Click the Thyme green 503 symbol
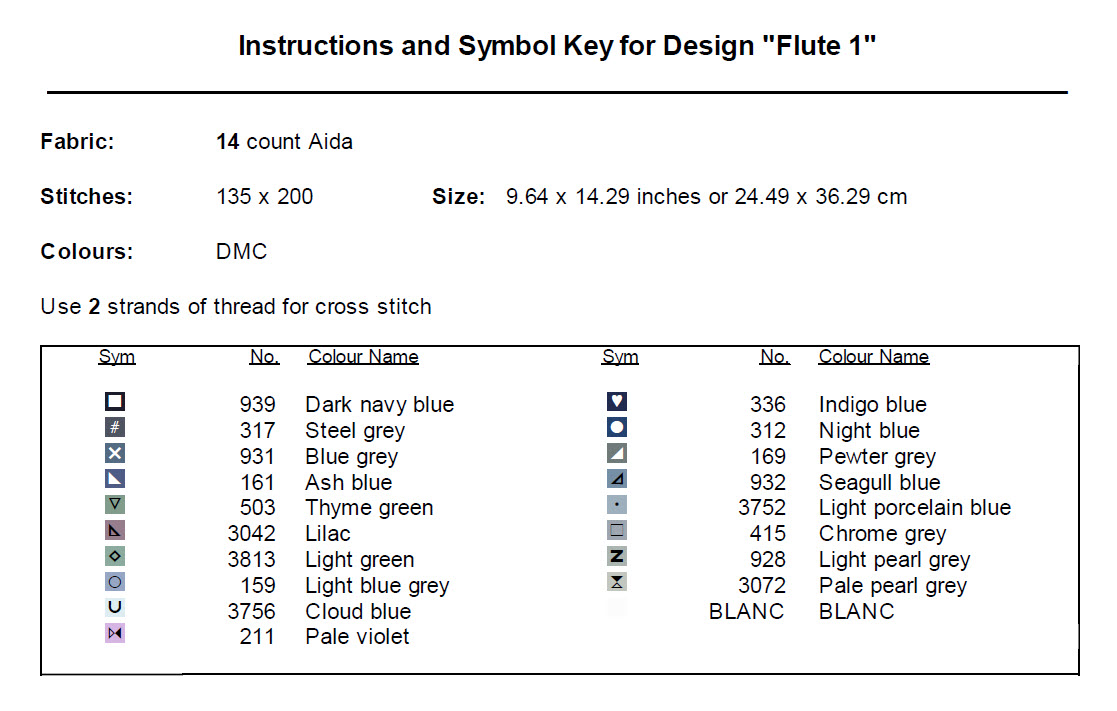 point(115,505)
